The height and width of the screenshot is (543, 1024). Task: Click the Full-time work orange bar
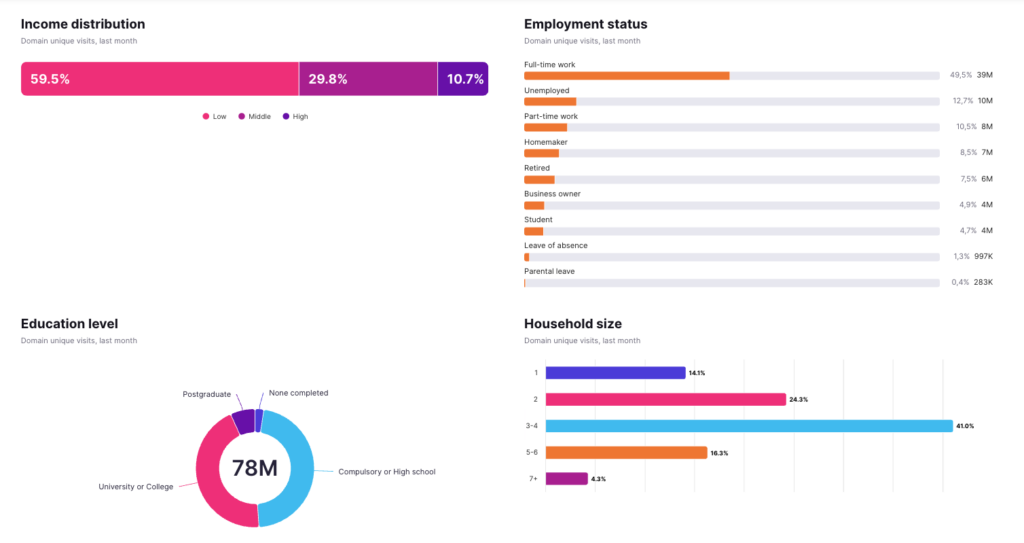(626, 75)
